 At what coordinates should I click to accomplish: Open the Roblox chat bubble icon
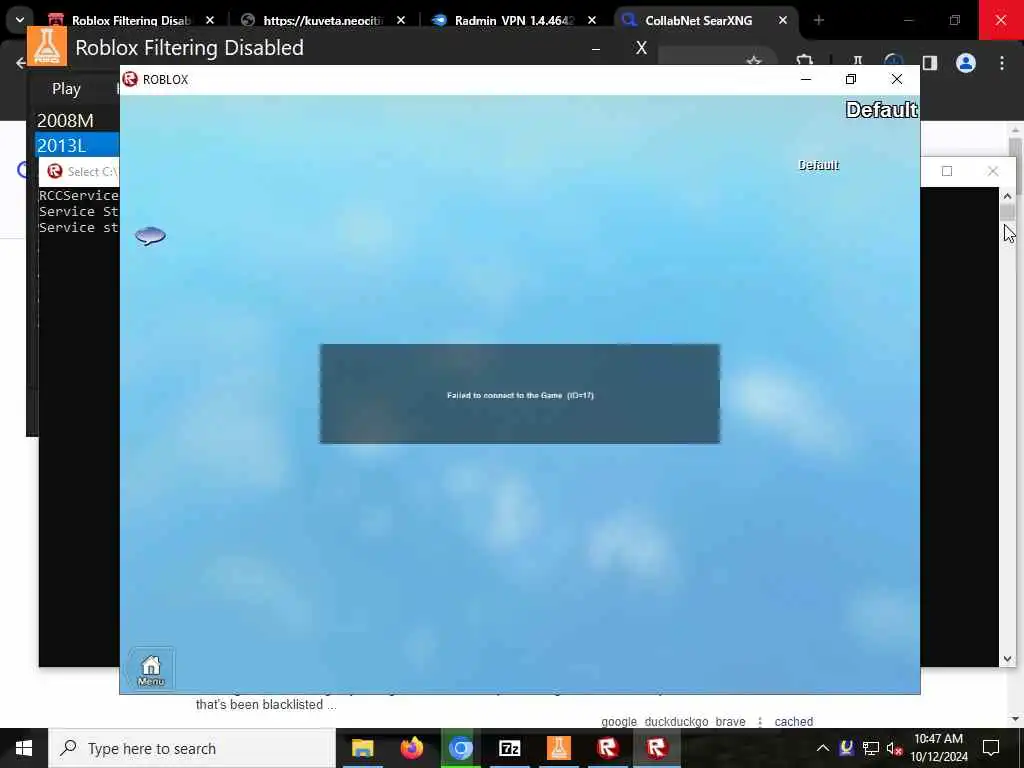[150, 235]
